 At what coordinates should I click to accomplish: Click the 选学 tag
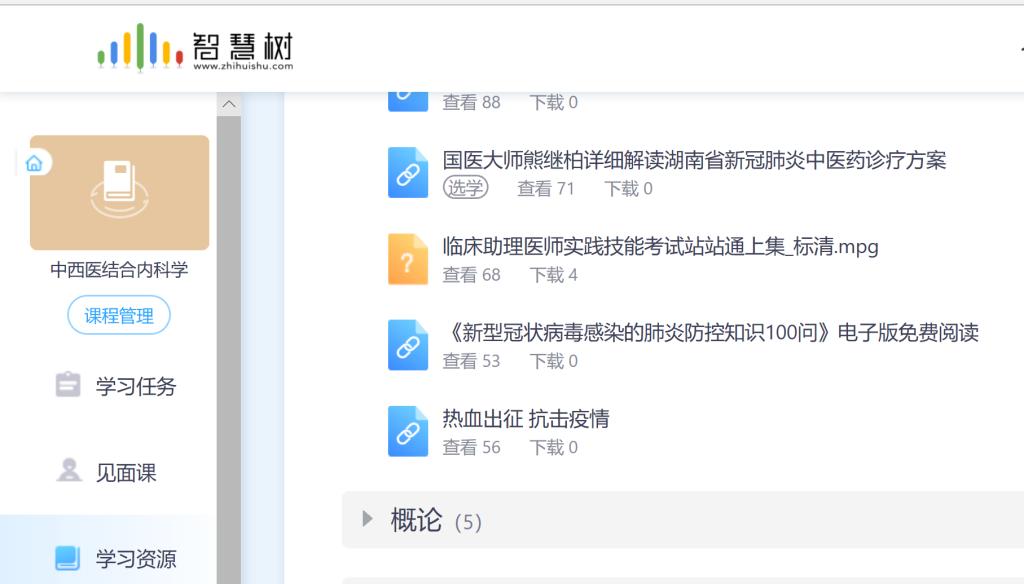466,188
